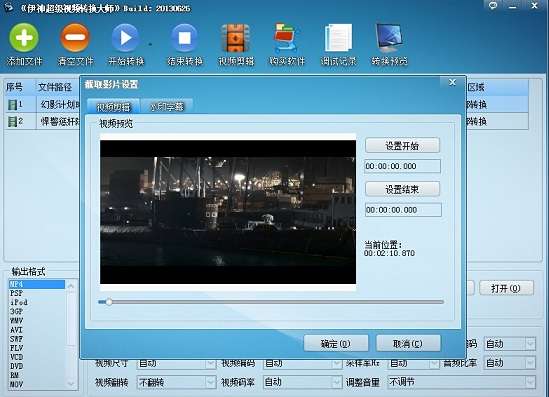The image size is (549, 397).
Task: Click the video position slider handle
Action: tap(109, 301)
